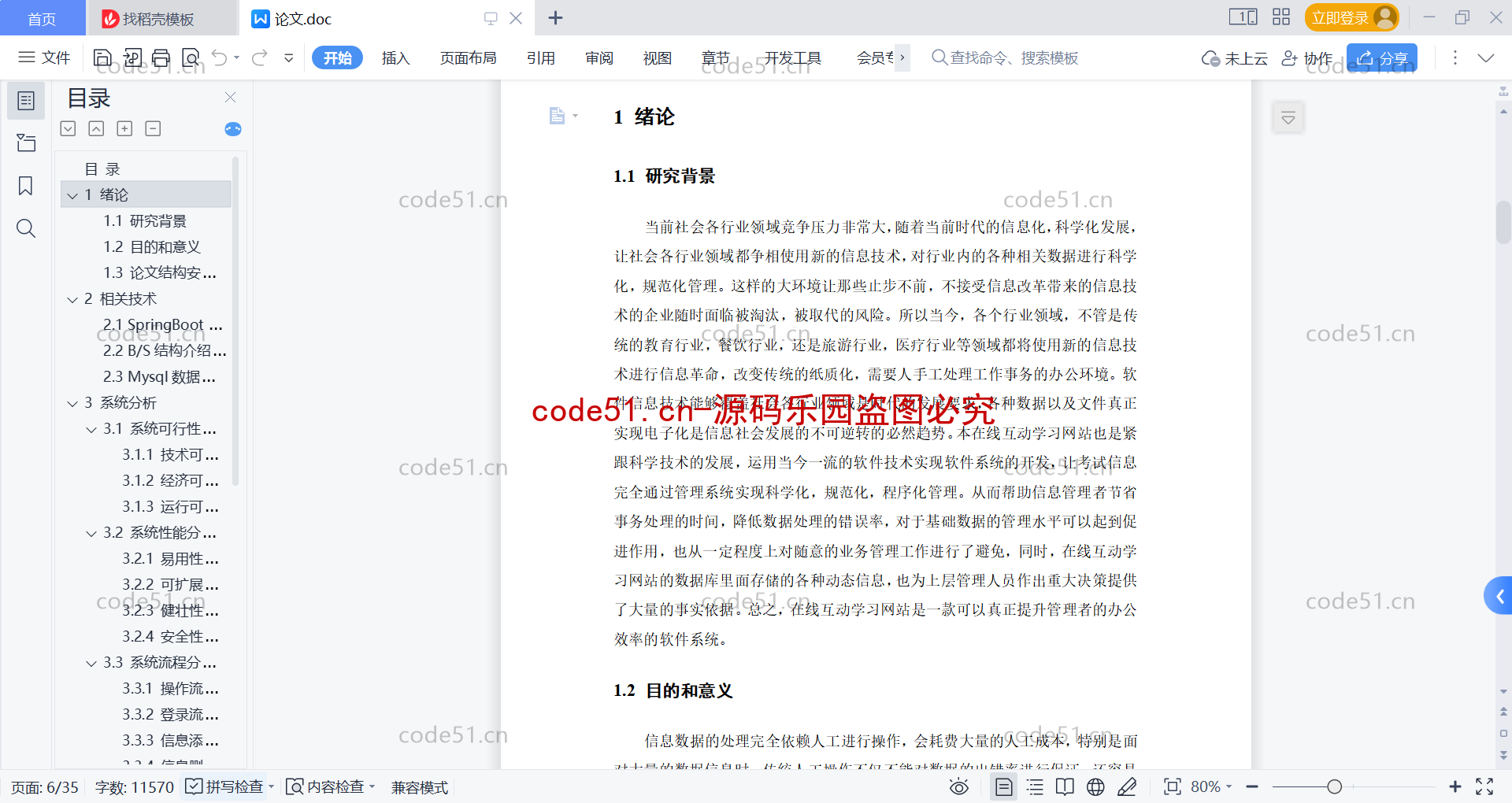The width and height of the screenshot is (1512, 803).
Task: Click the 分享 share button
Action: tap(1382, 57)
